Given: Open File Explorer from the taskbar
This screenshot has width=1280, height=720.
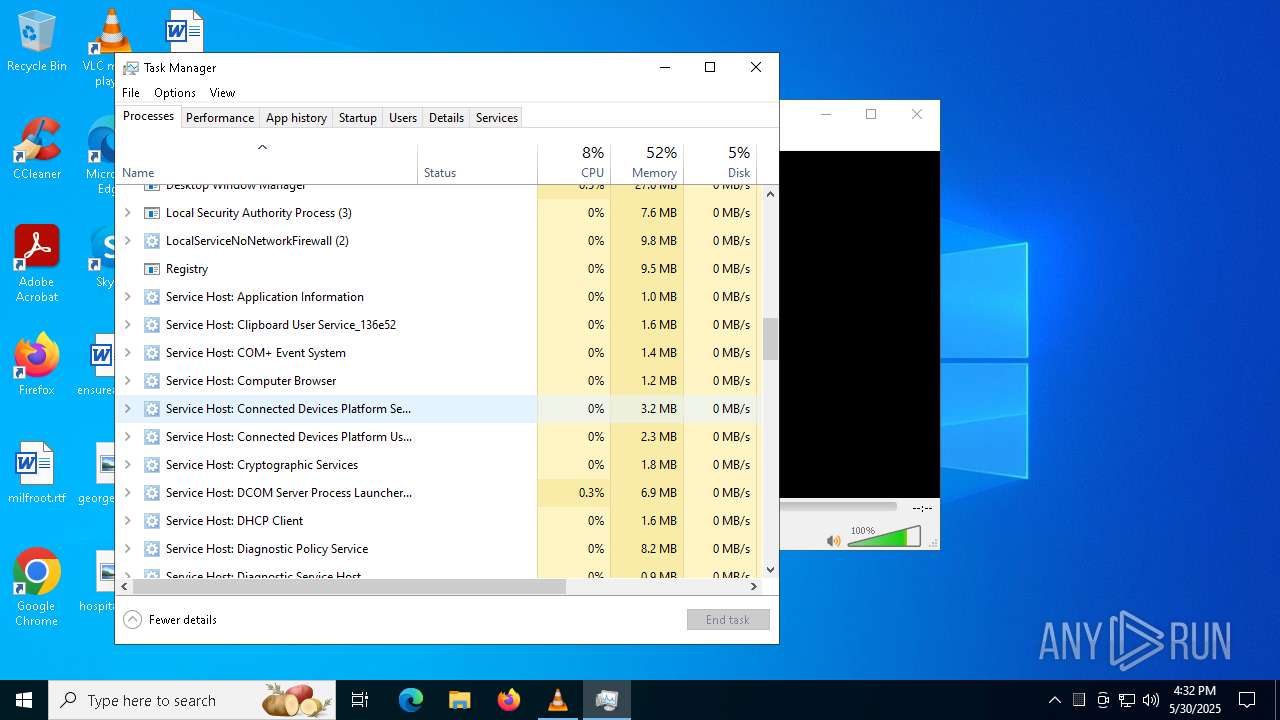Looking at the screenshot, I should click(x=459, y=700).
